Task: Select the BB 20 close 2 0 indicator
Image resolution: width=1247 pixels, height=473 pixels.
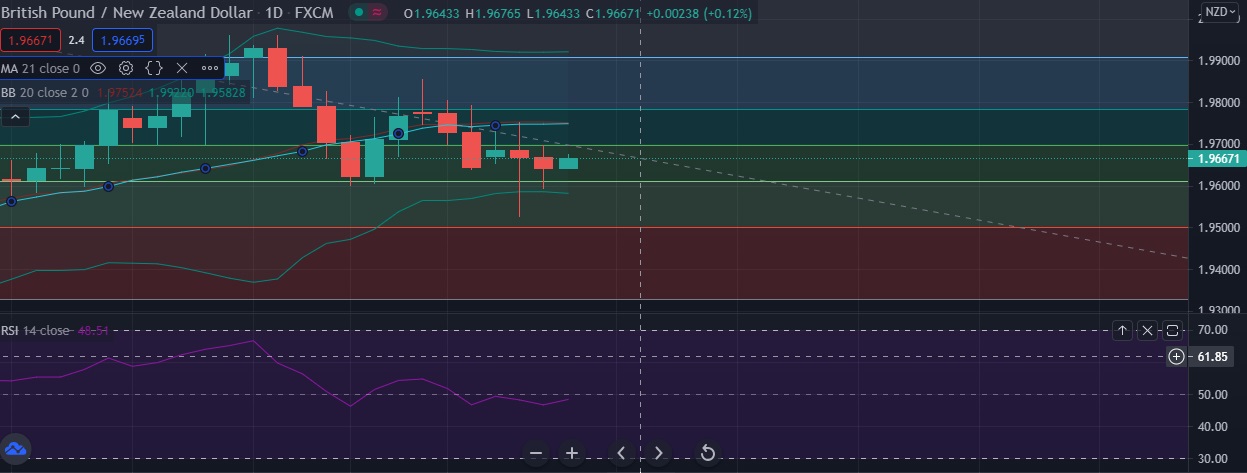Action: [45, 92]
